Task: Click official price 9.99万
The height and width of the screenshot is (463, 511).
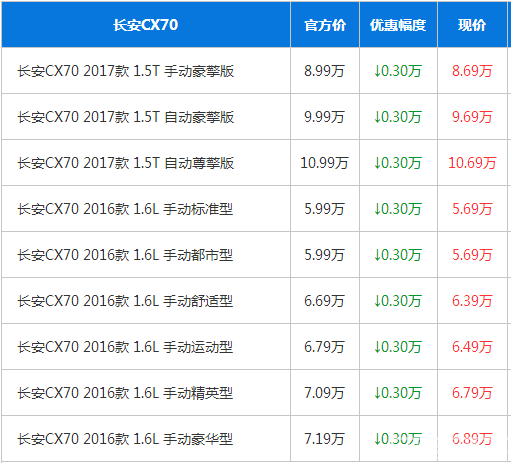Action: coord(324,117)
